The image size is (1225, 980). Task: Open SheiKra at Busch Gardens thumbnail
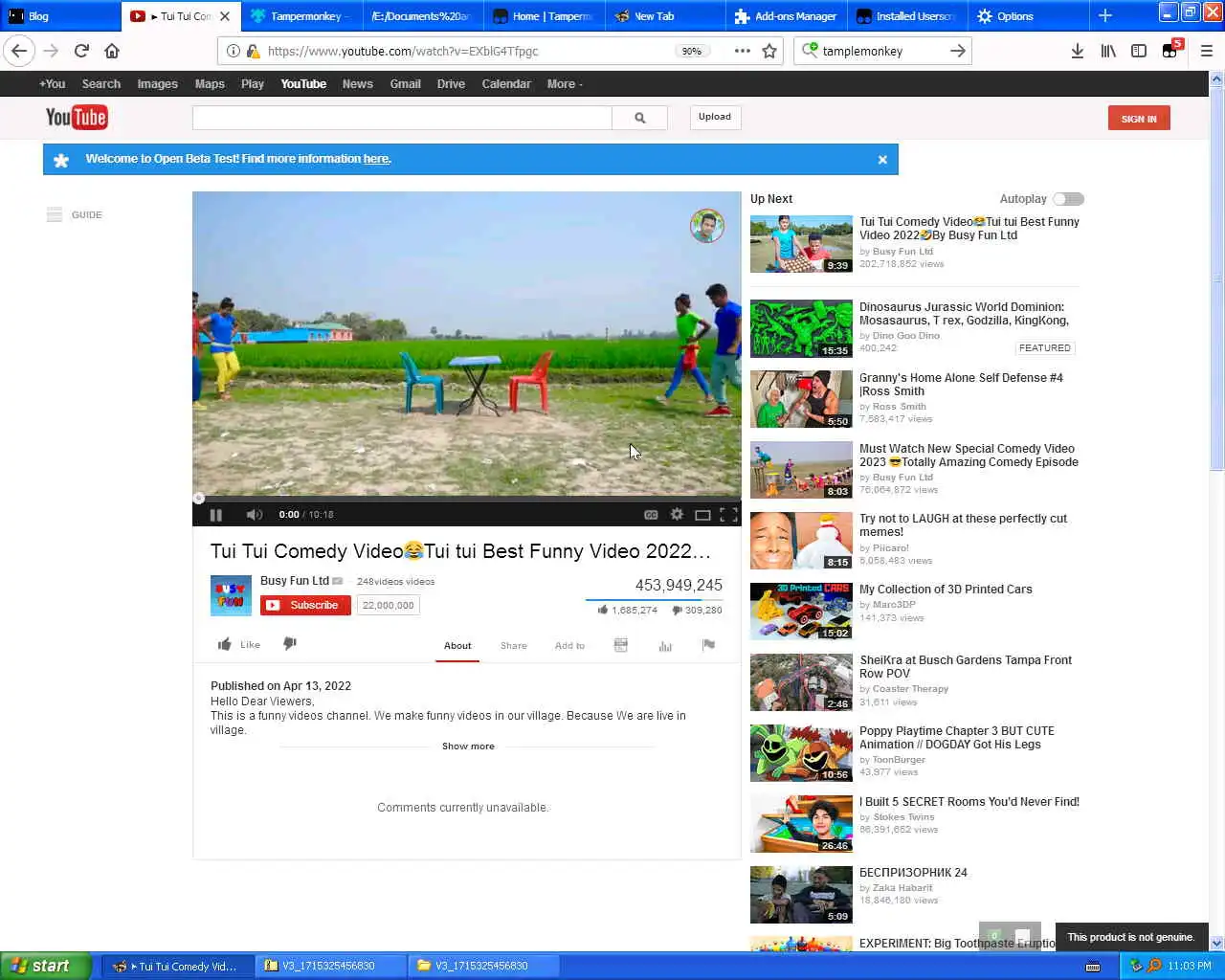[801, 682]
